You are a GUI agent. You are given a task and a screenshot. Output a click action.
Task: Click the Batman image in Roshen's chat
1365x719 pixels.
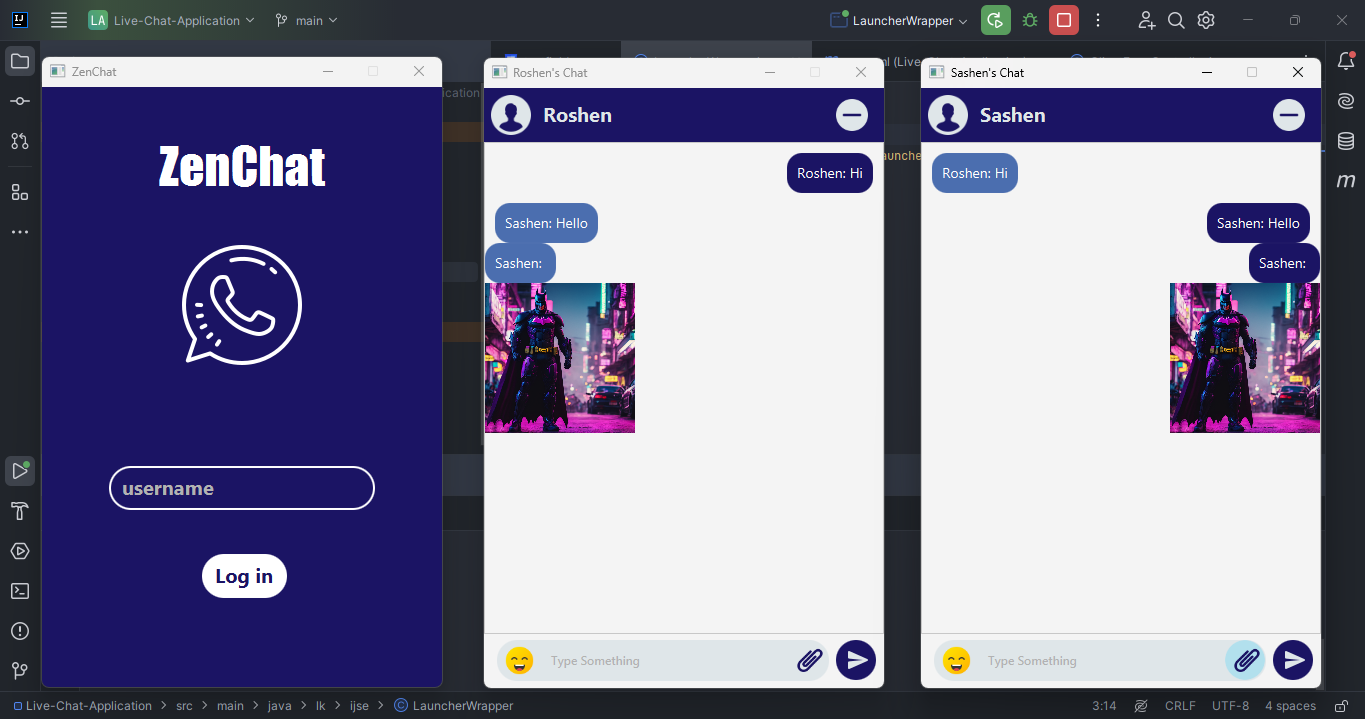(x=560, y=358)
